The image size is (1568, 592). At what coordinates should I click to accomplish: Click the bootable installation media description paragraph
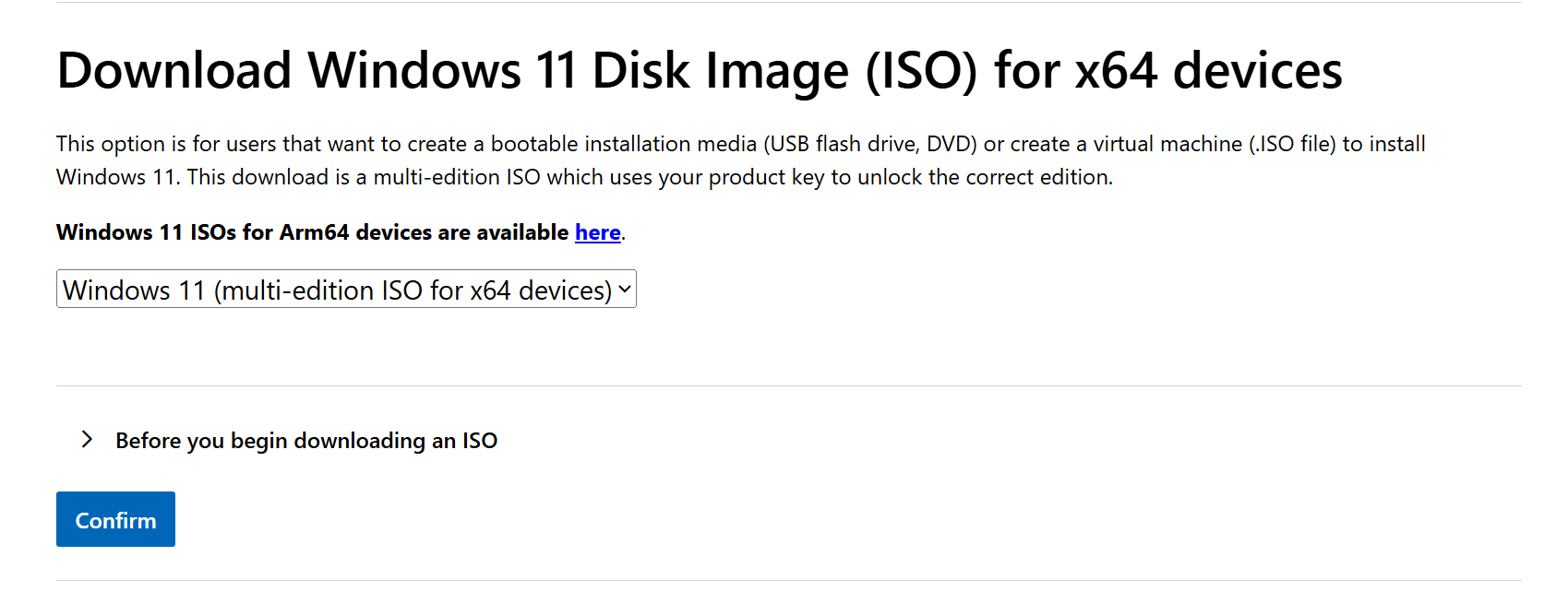(740, 160)
